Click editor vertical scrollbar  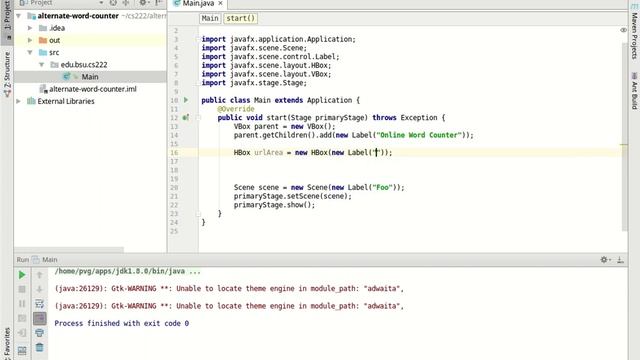(624, 137)
